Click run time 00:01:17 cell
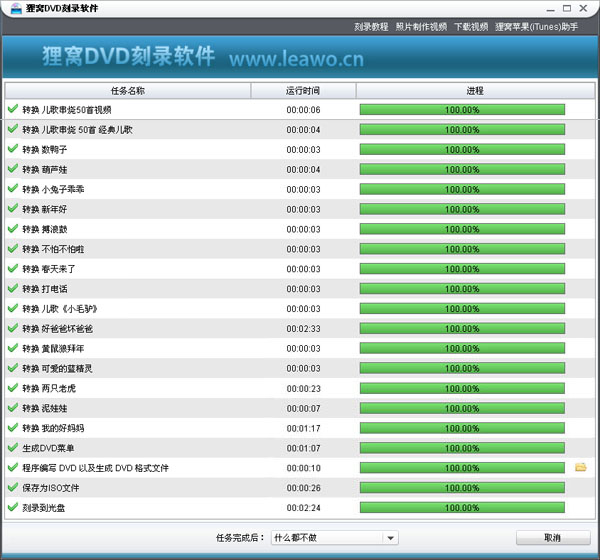 303,428
